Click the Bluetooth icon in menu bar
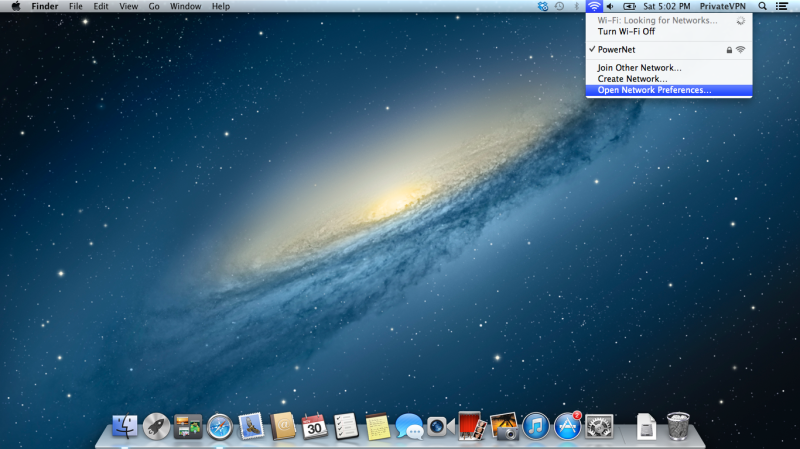The width and height of the screenshot is (800, 449). [576, 6]
